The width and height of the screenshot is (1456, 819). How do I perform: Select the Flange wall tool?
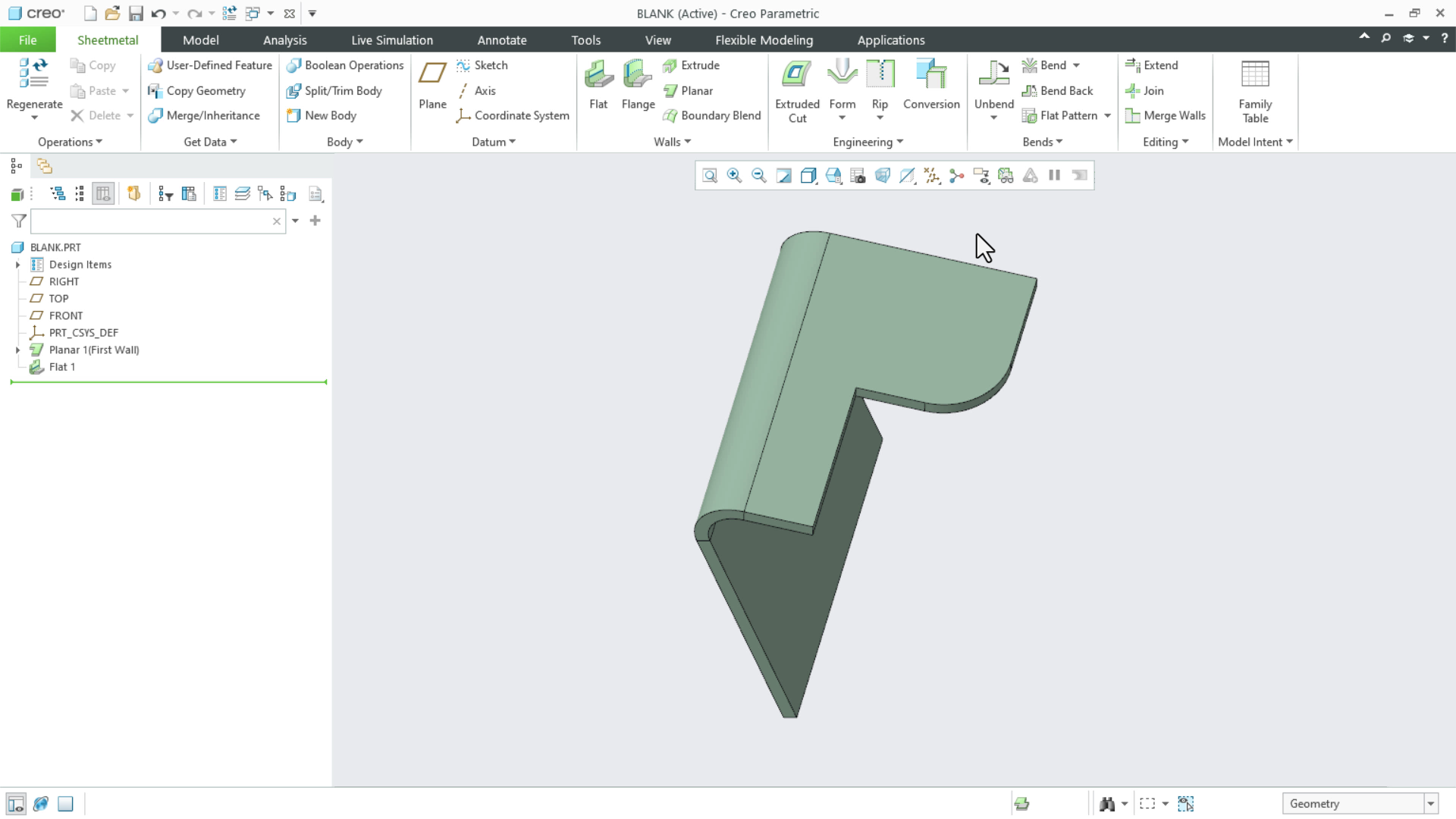click(638, 85)
